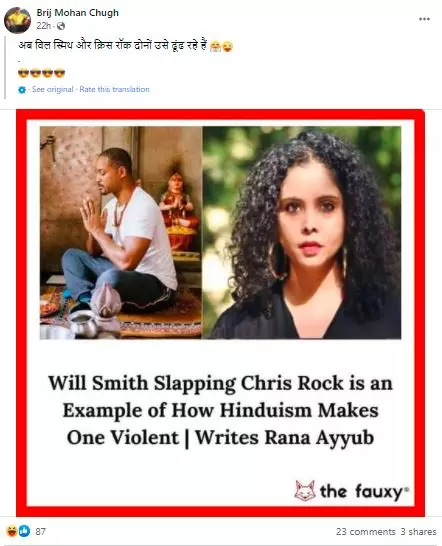This screenshot has height=546, width=442.
Task: Click the fauxy fox logo icon
Action: click(x=305, y=490)
